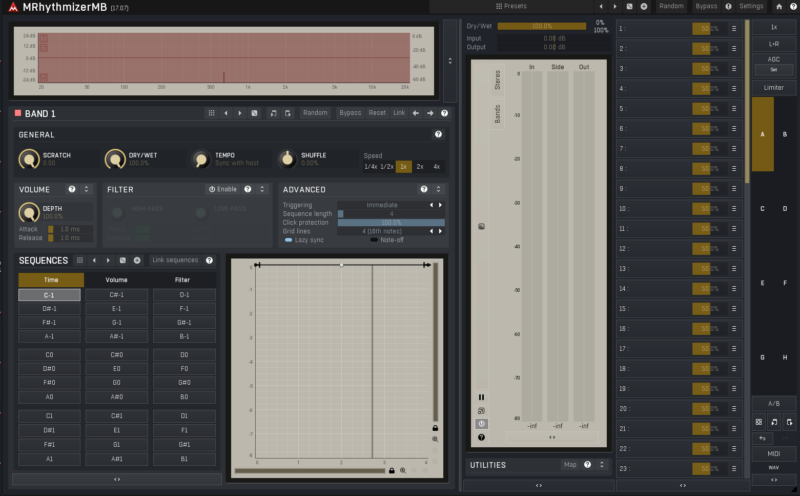The width and height of the screenshot is (800, 496).
Task: Select the C#0 sequence cell
Action: tap(117, 355)
